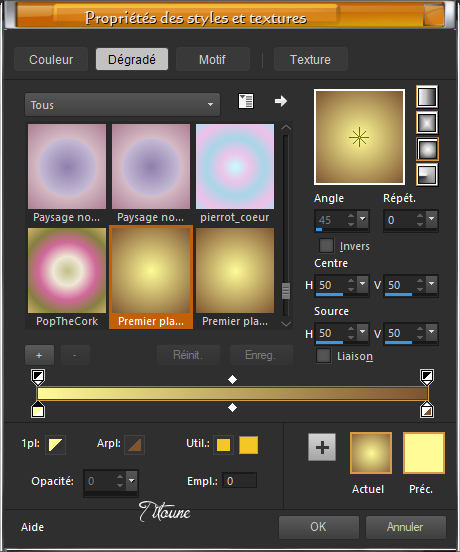Viewport: 460px width, 552px height.
Task: Confirm with the OK button
Action: tap(319, 527)
